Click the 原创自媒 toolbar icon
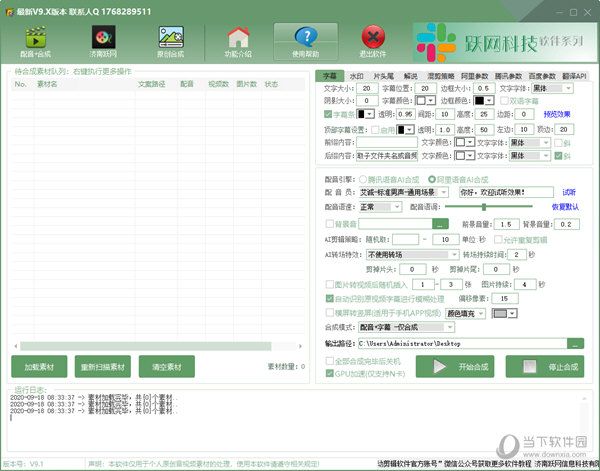The image size is (600, 471). click(169, 40)
